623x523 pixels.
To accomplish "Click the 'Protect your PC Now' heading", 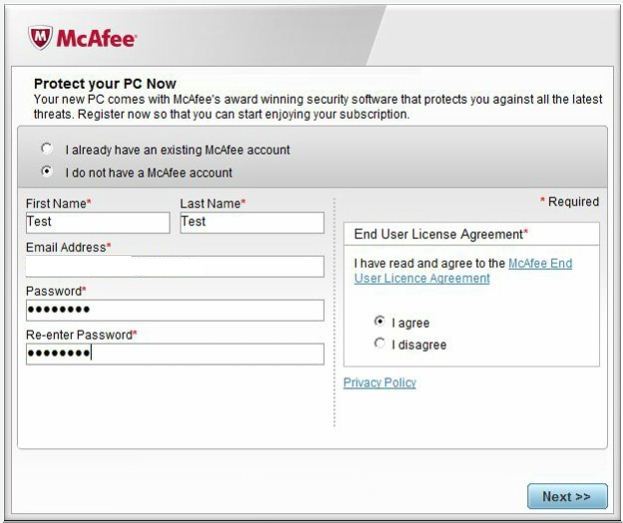I will click(x=105, y=83).
